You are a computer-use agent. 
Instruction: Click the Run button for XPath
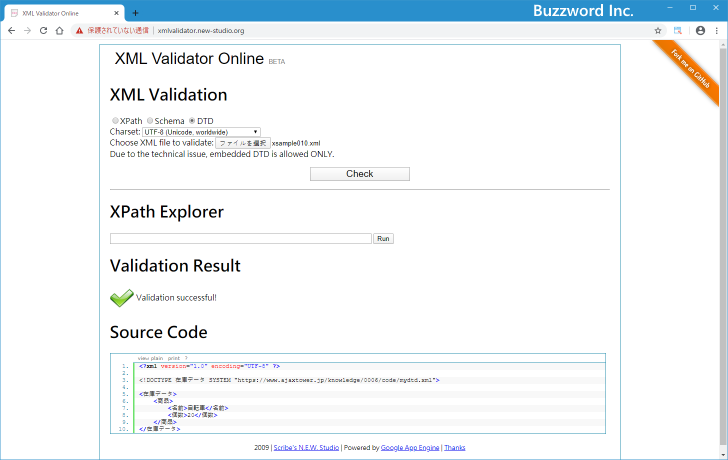point(383,239)
